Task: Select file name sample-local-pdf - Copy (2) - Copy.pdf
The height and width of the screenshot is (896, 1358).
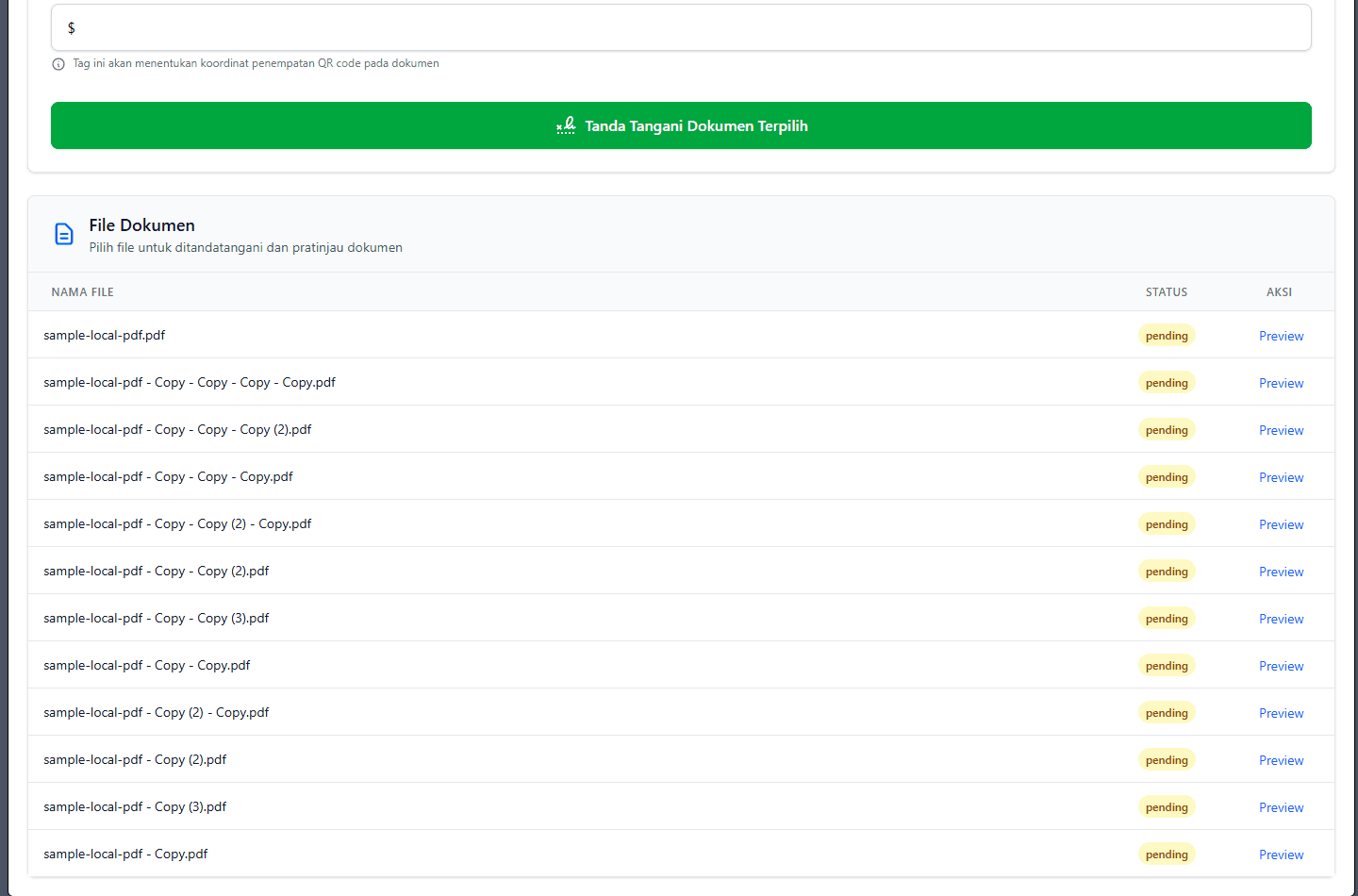Action: (x=157, y=712)
